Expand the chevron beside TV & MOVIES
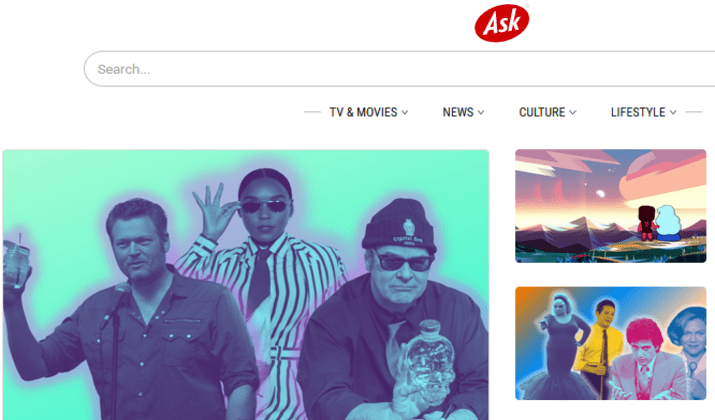This screenshot has width=715, height=420. point(404,113)
